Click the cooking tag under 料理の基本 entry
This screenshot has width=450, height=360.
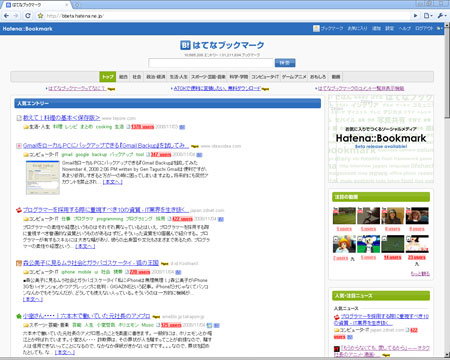pos(104,127)
